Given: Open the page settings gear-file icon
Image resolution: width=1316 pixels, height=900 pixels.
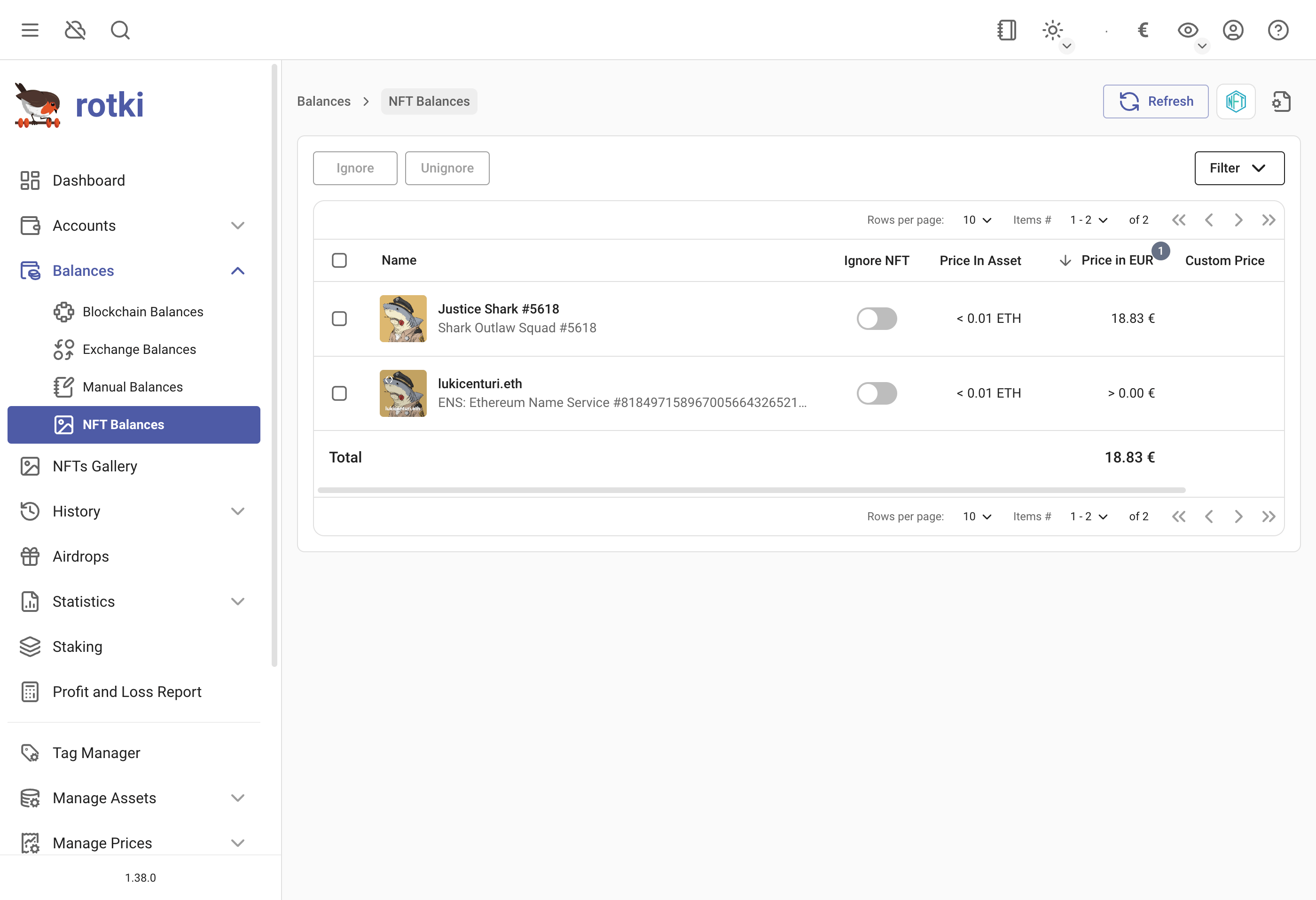Looking at the screenshot, I should pos(1281,102).
